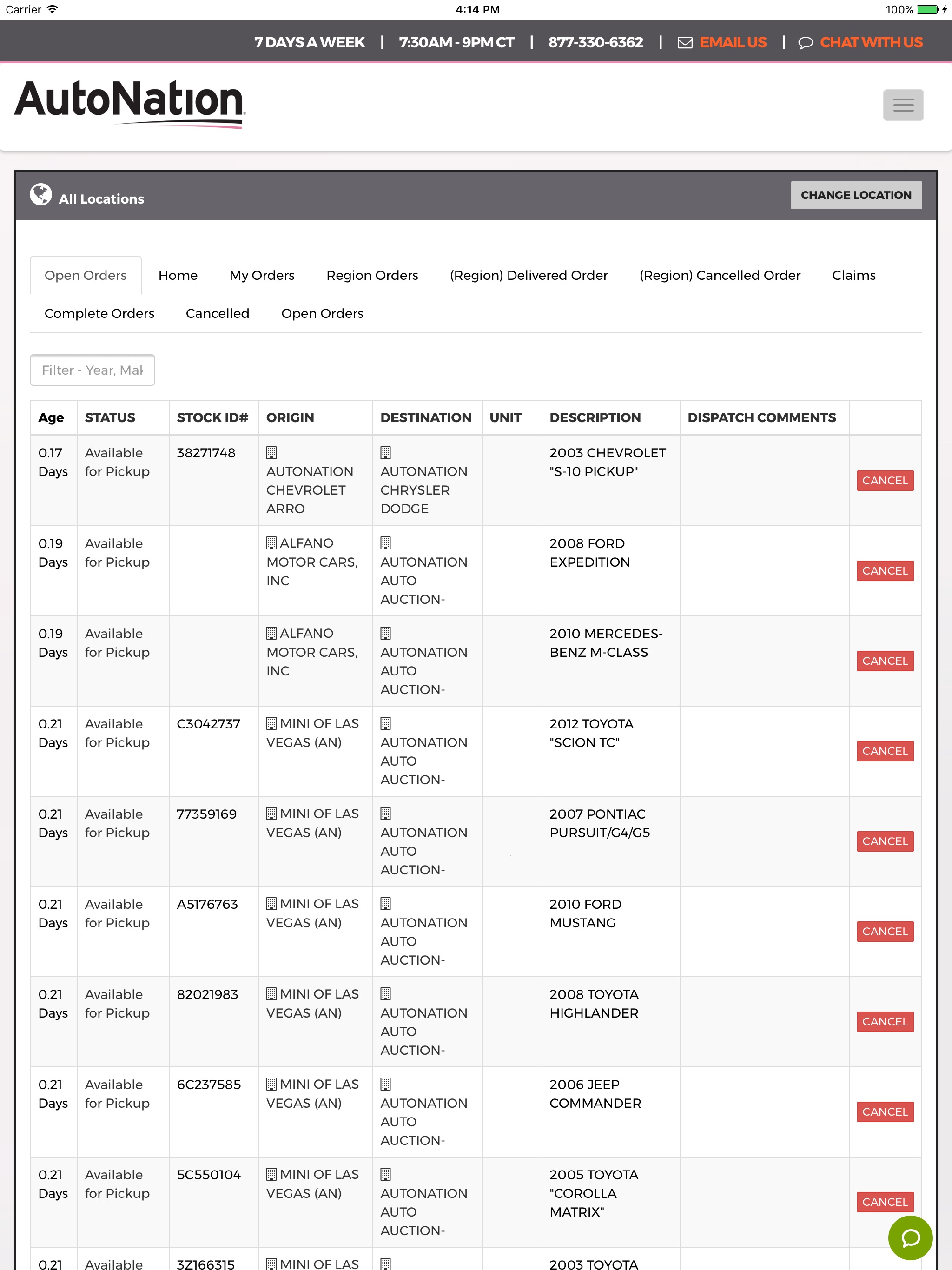Click destination building icon for 2008 Ford Expedition
This screenshot has height=1270, width=952.
point(386,543)
